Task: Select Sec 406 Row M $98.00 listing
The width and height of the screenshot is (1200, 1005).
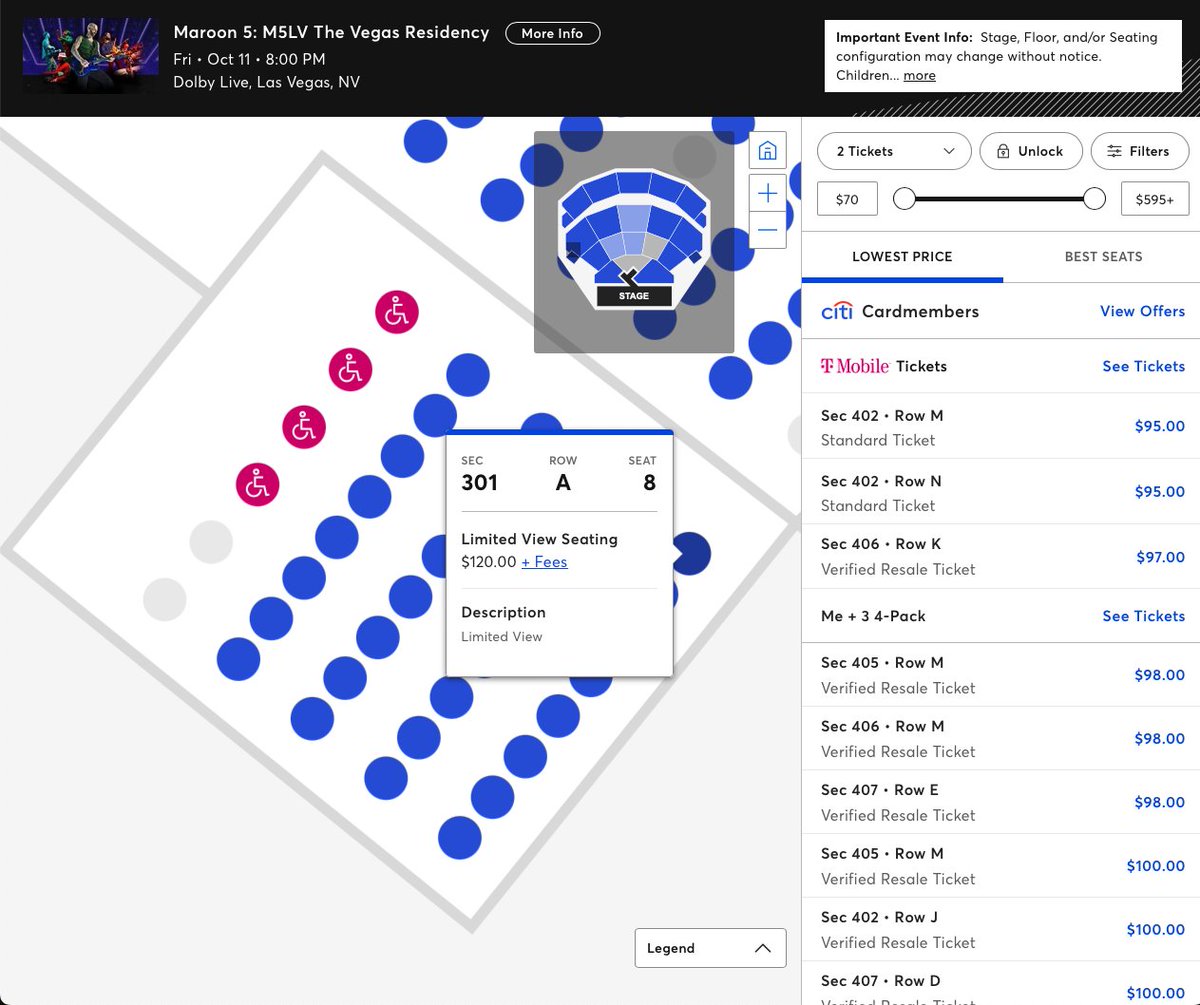Action: 1001,739
